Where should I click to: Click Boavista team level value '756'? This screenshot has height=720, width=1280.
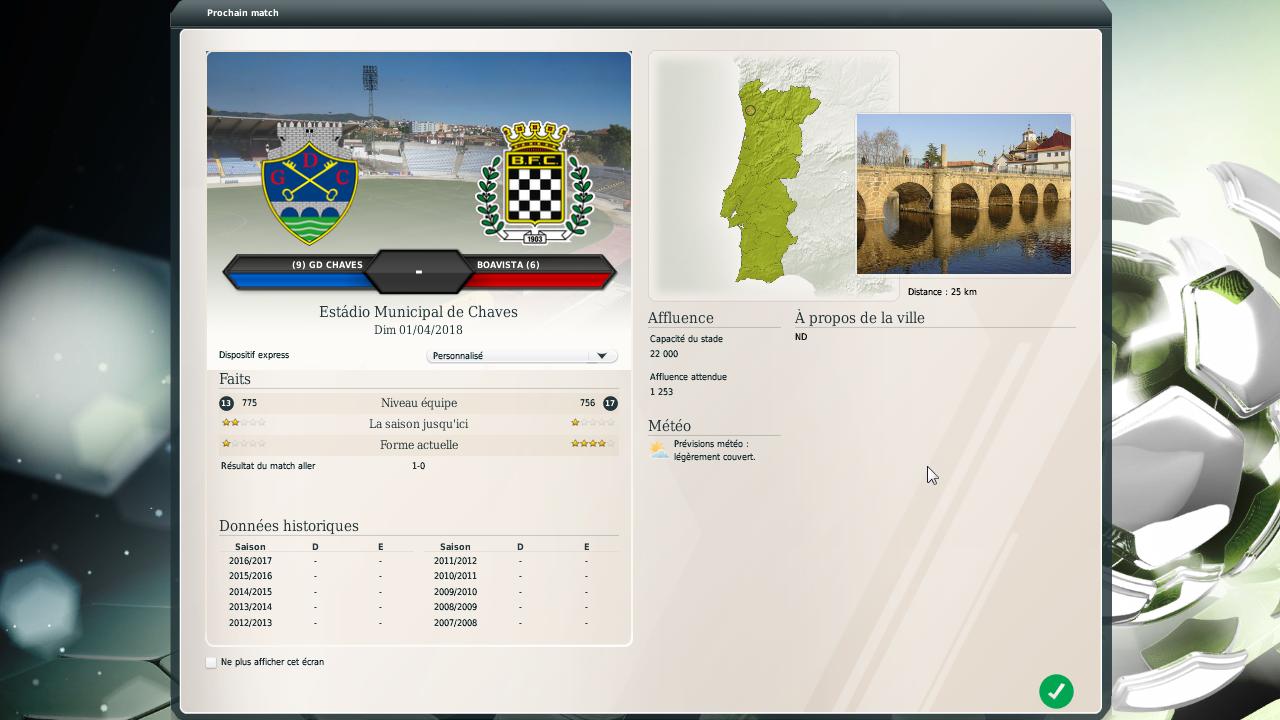587,403
